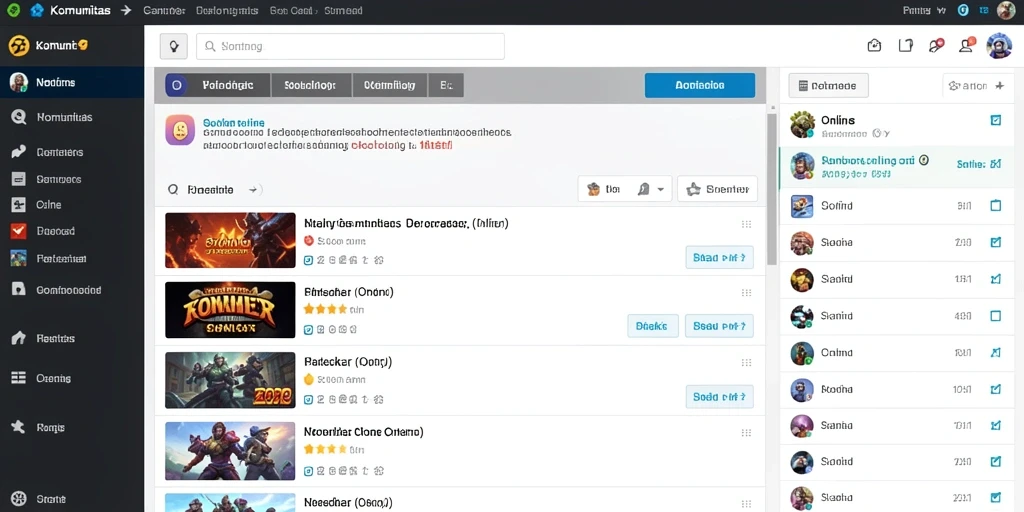This screenshot has width=1024, height=512.
Task: Click the round O icon left of tabs
Action: (x=176, y=85)
